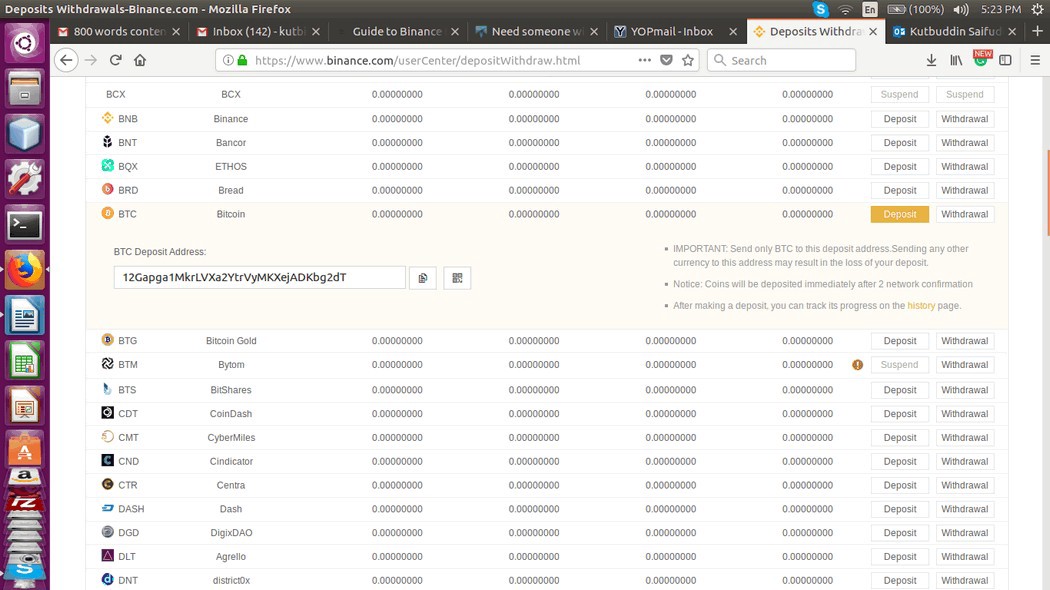The image size is (1050, 590).
Task: Go to browser home page
Action: point(140,60)
